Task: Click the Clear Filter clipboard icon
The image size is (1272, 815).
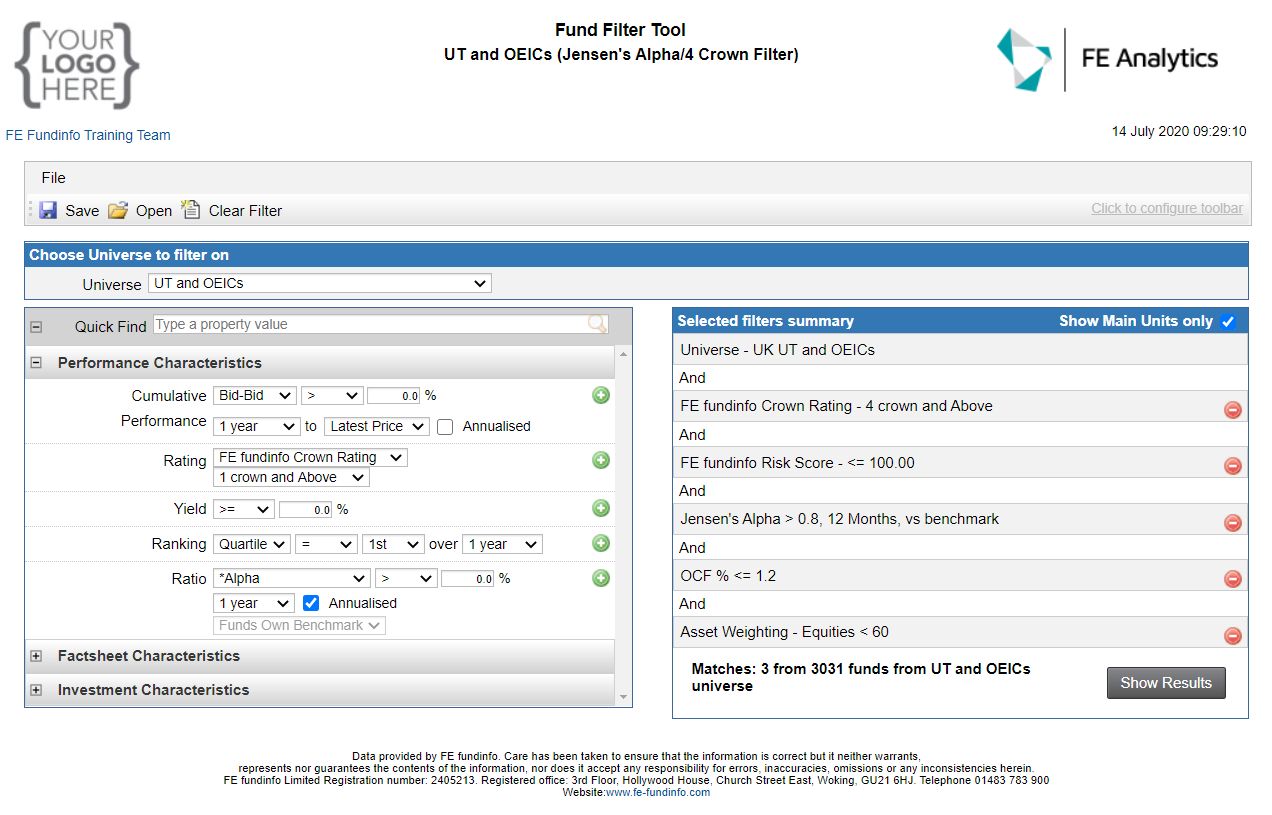Action: click(190, 210)
